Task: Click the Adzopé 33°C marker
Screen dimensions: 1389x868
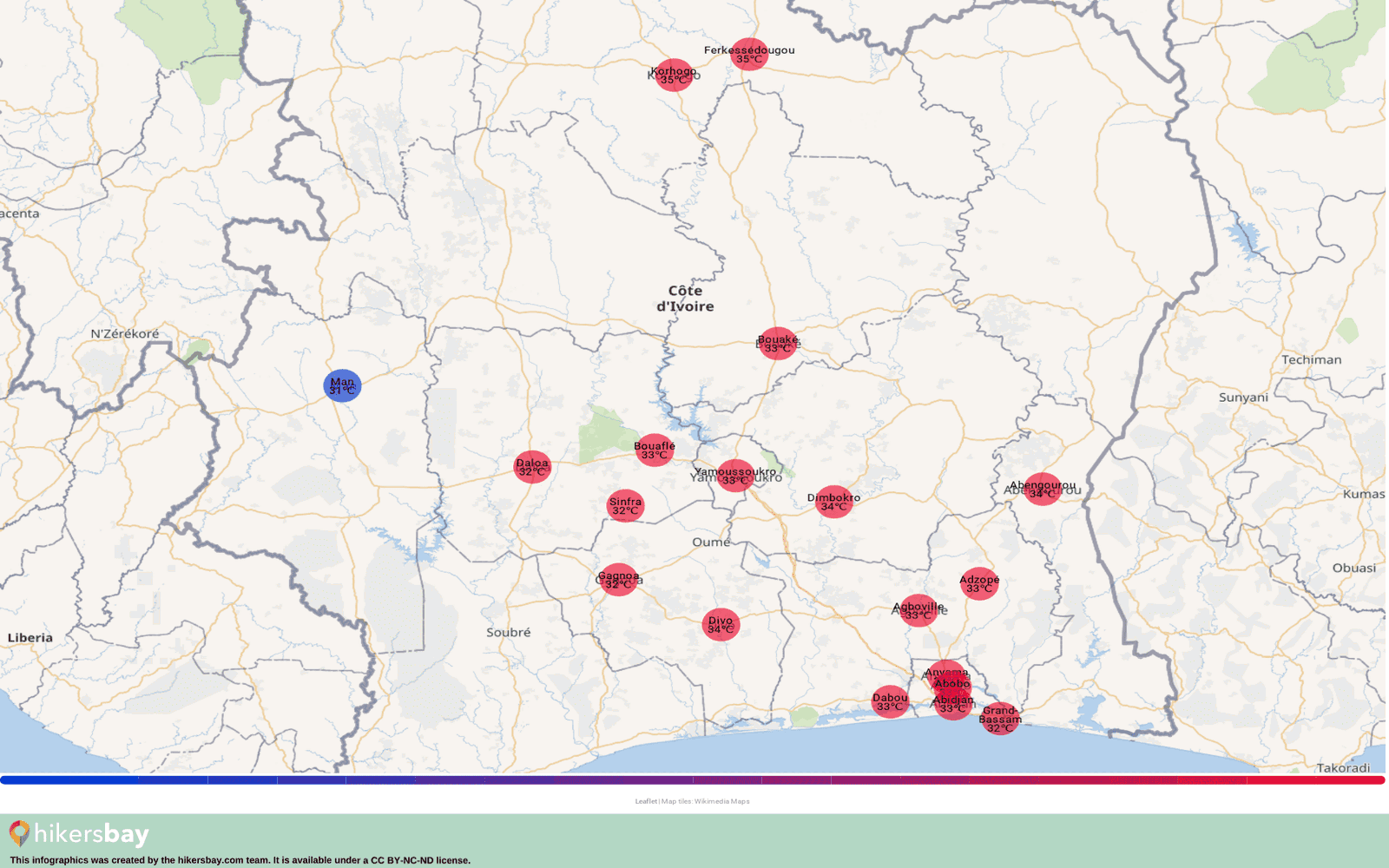Action: tap(979, 583)
